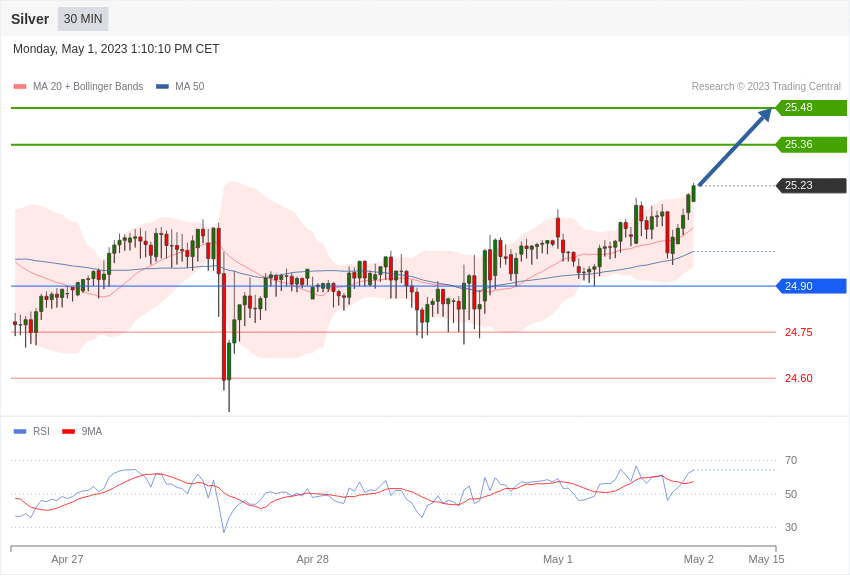Toggle the RSI legend marker

pyautogui.click(x=20, y=432)
